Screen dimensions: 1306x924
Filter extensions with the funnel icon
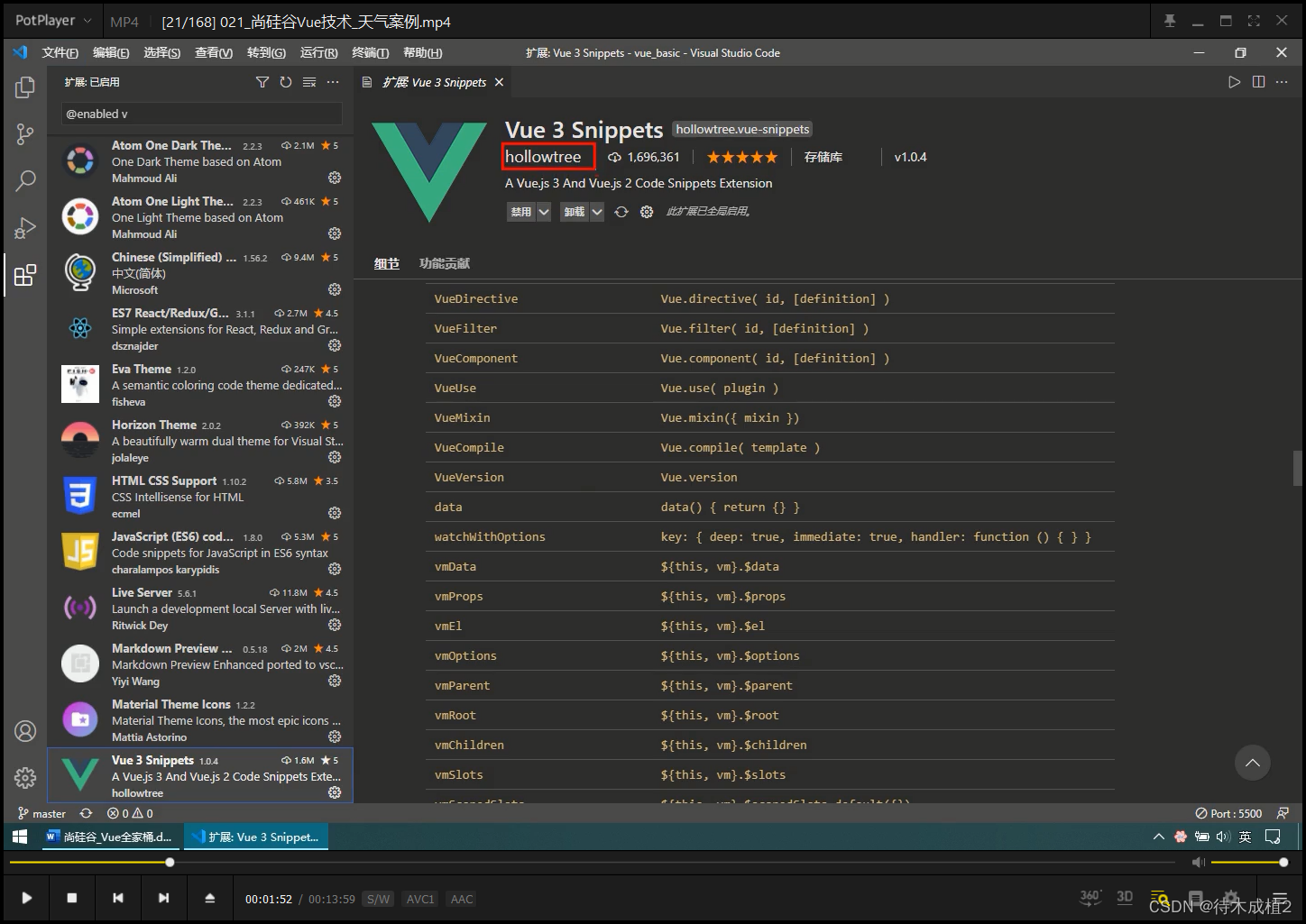click(262, 82)
